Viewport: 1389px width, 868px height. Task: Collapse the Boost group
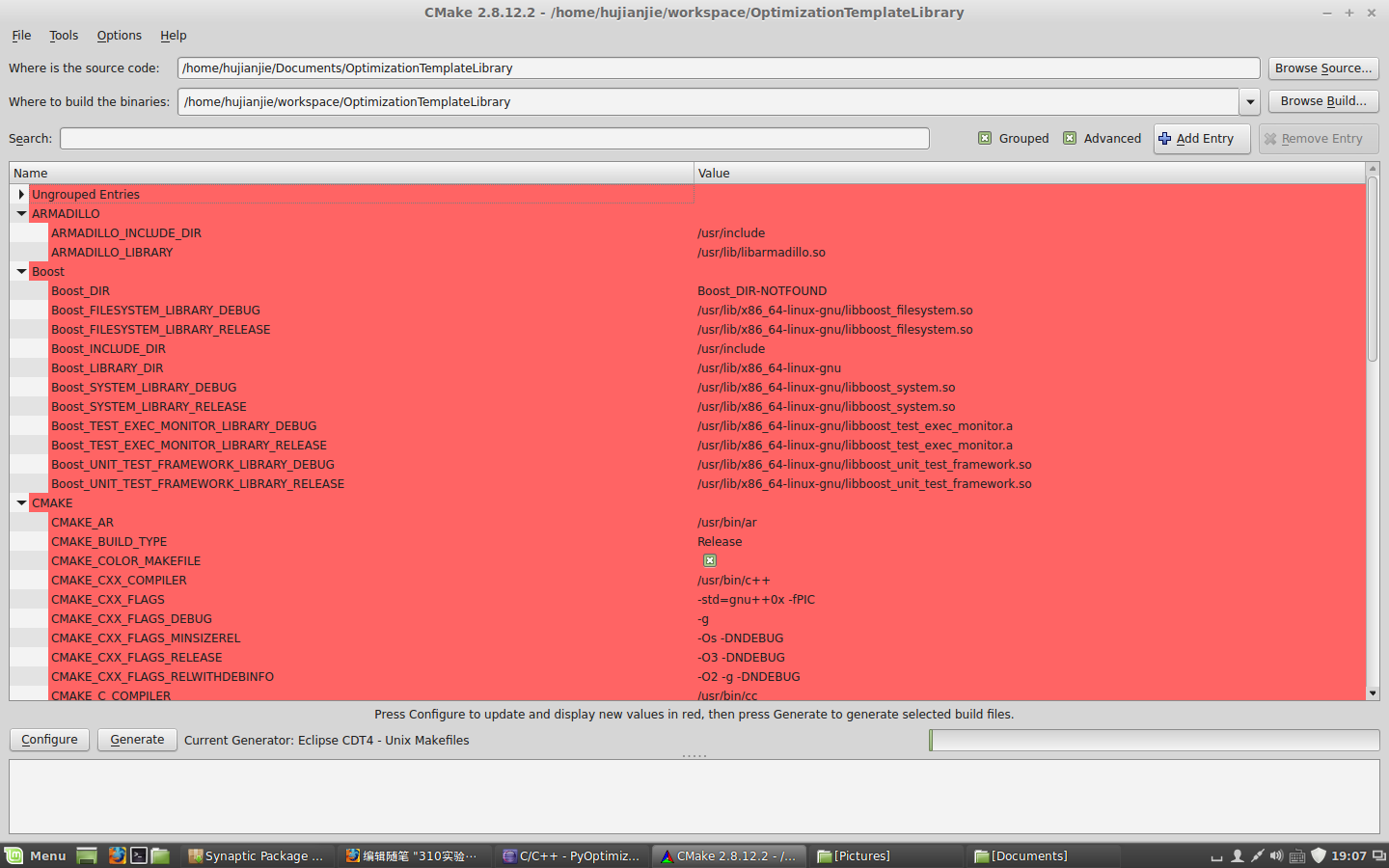21,271
